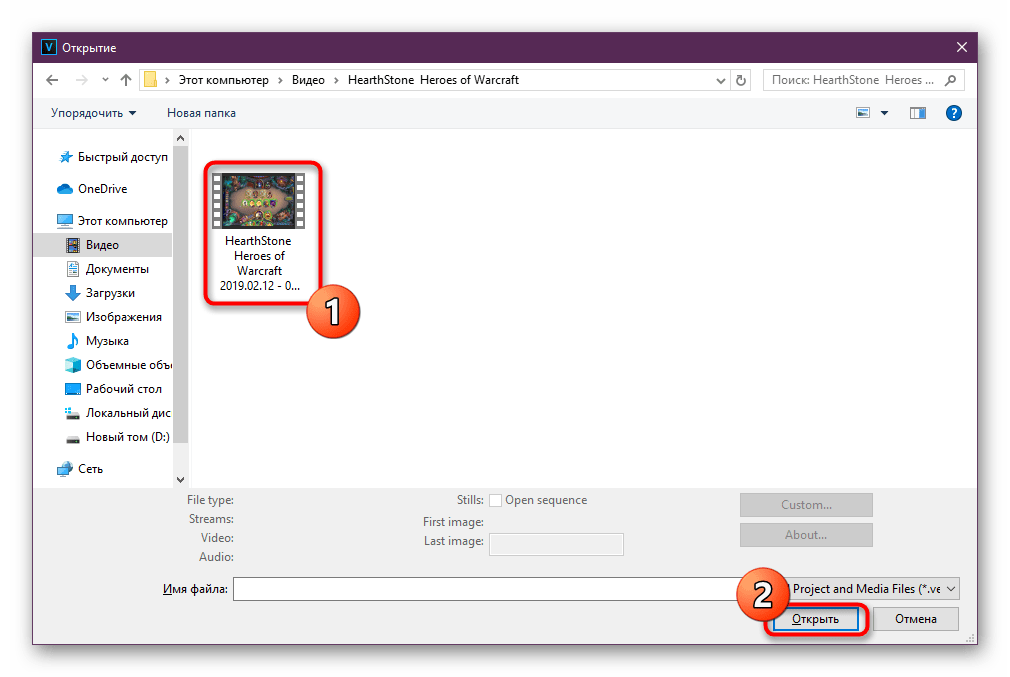Image resolution: width=1010 pixels, height=677 pixels.
Task: Click 'Новая папка' button
Action: [201, 113]
